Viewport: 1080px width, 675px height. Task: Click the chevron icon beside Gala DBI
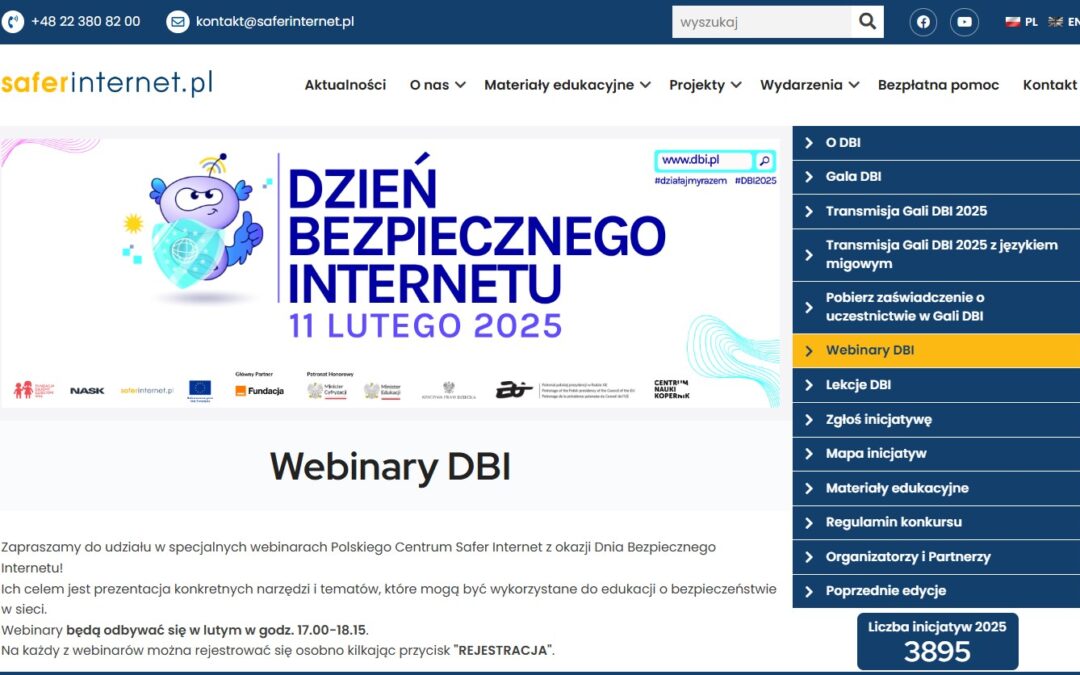(809, 177)
